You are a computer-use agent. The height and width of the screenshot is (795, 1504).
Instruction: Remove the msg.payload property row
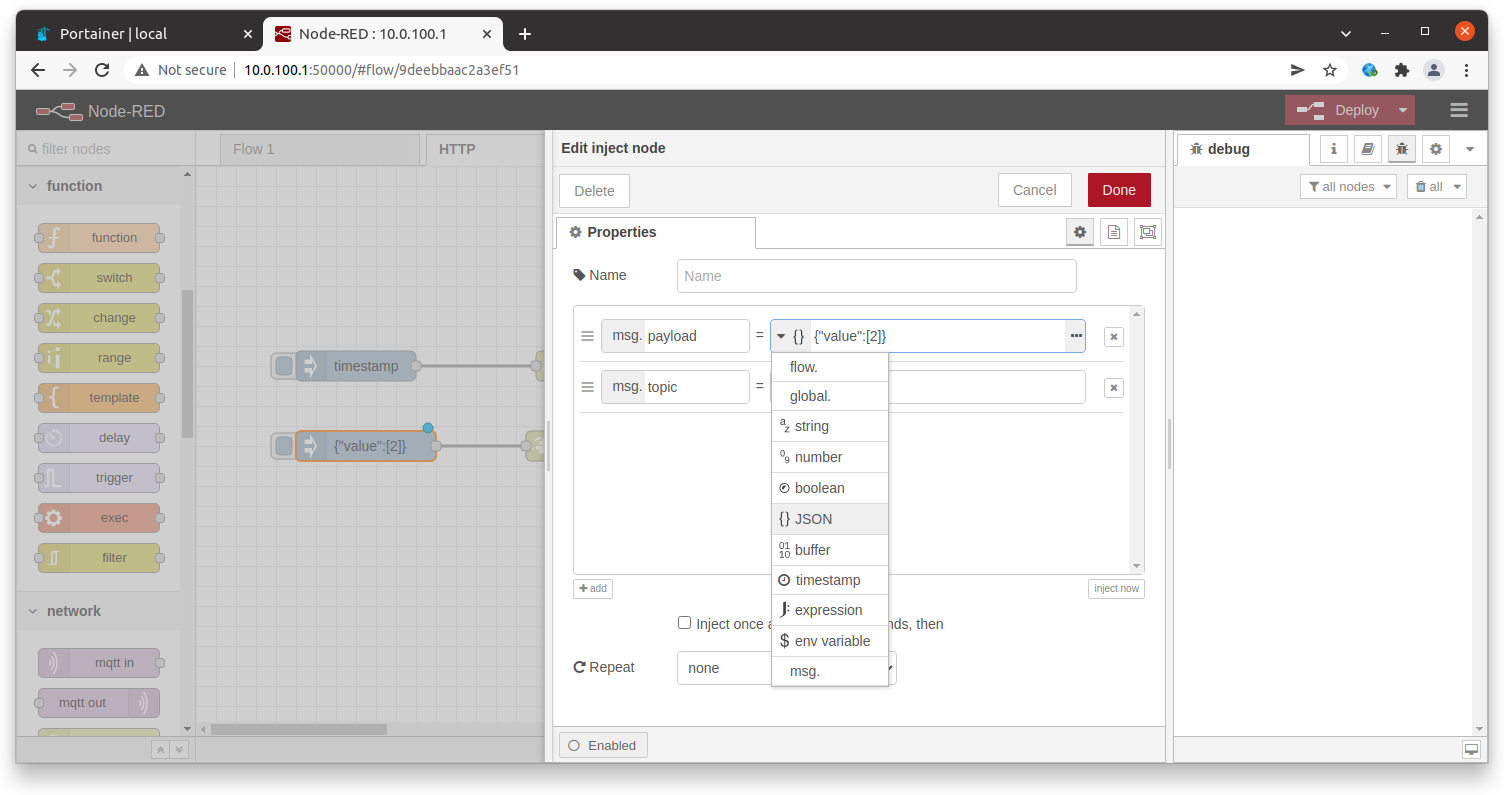pyautogui.click(x=1113, y=337)
